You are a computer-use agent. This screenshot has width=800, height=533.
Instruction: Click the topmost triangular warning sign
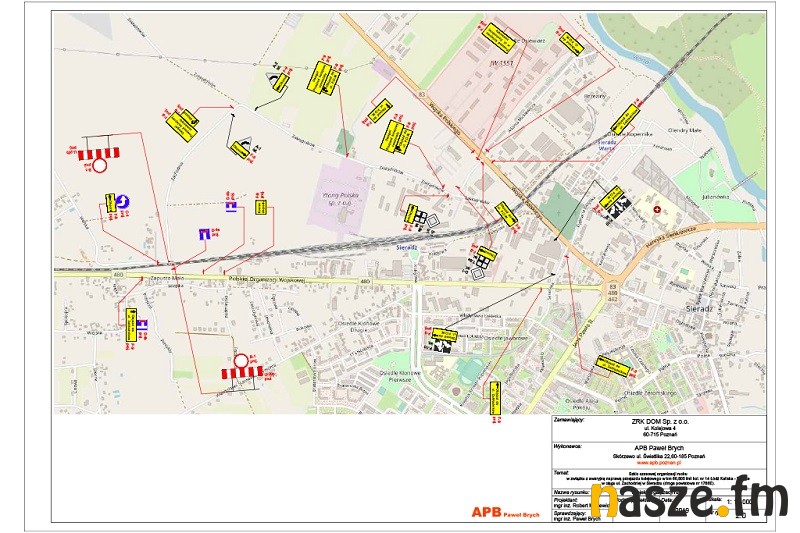[x=273, y=80]
